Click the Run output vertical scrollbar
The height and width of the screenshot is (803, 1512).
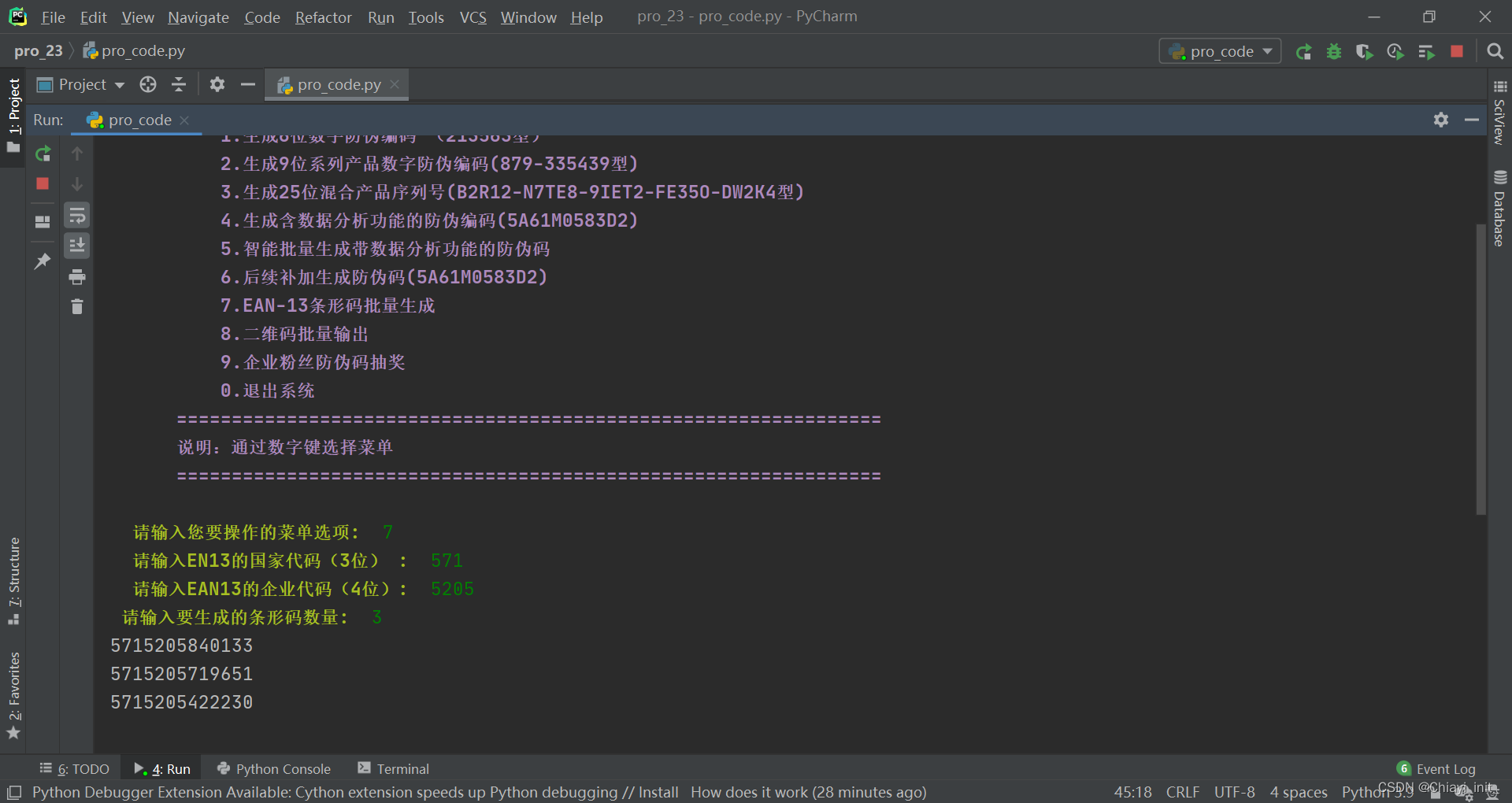[x=1480, y=370]
